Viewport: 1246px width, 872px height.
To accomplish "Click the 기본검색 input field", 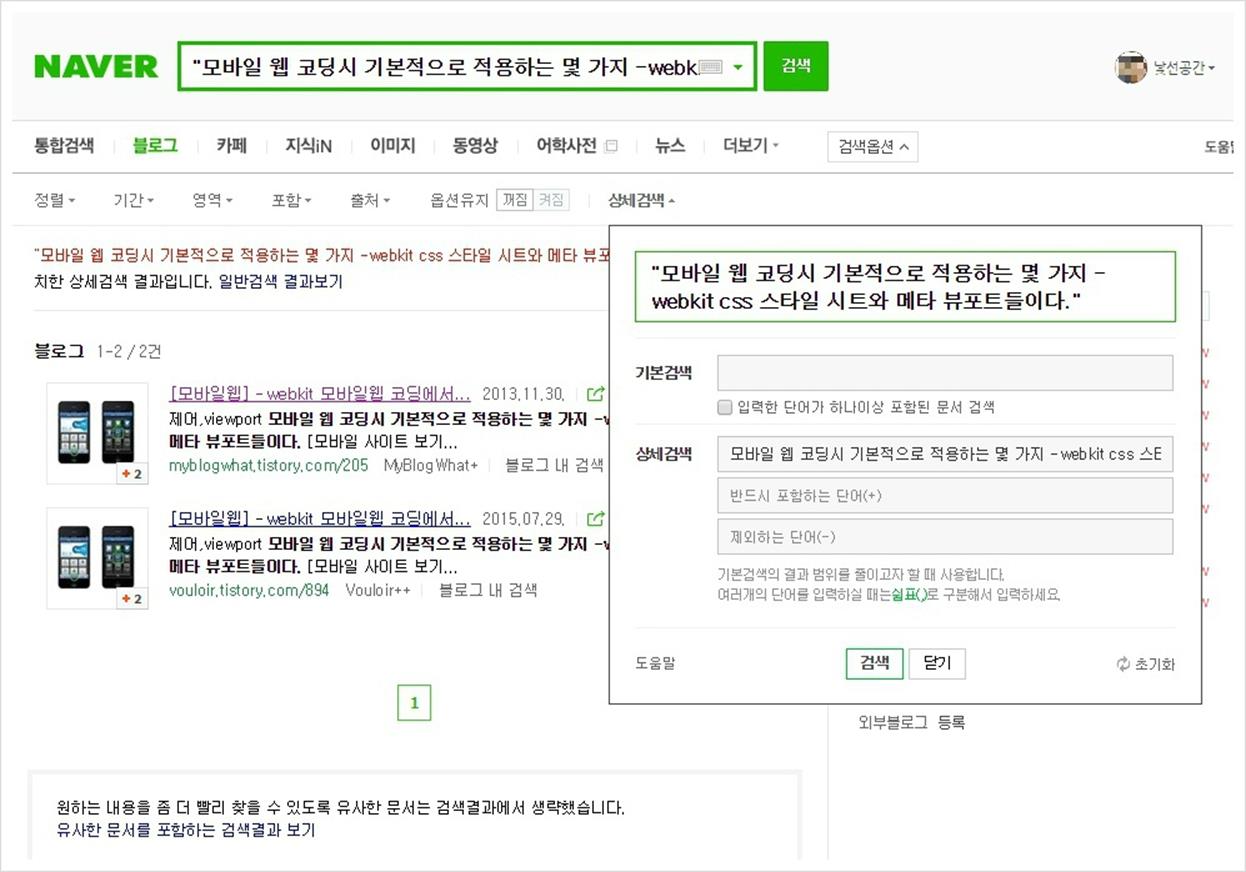I will [945, 373].
